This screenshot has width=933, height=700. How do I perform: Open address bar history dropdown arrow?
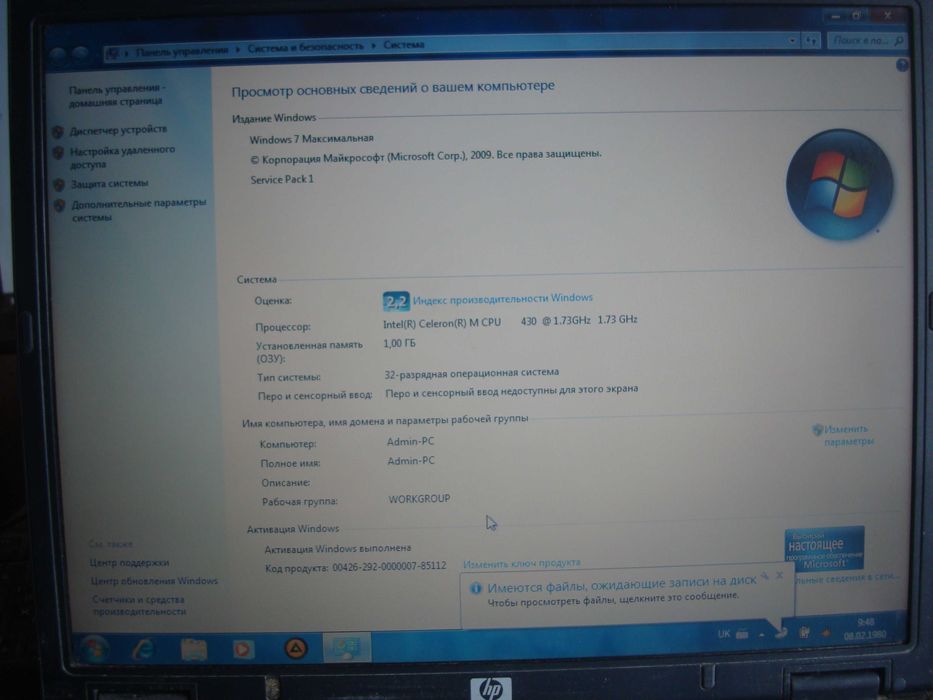pos(793,40)
